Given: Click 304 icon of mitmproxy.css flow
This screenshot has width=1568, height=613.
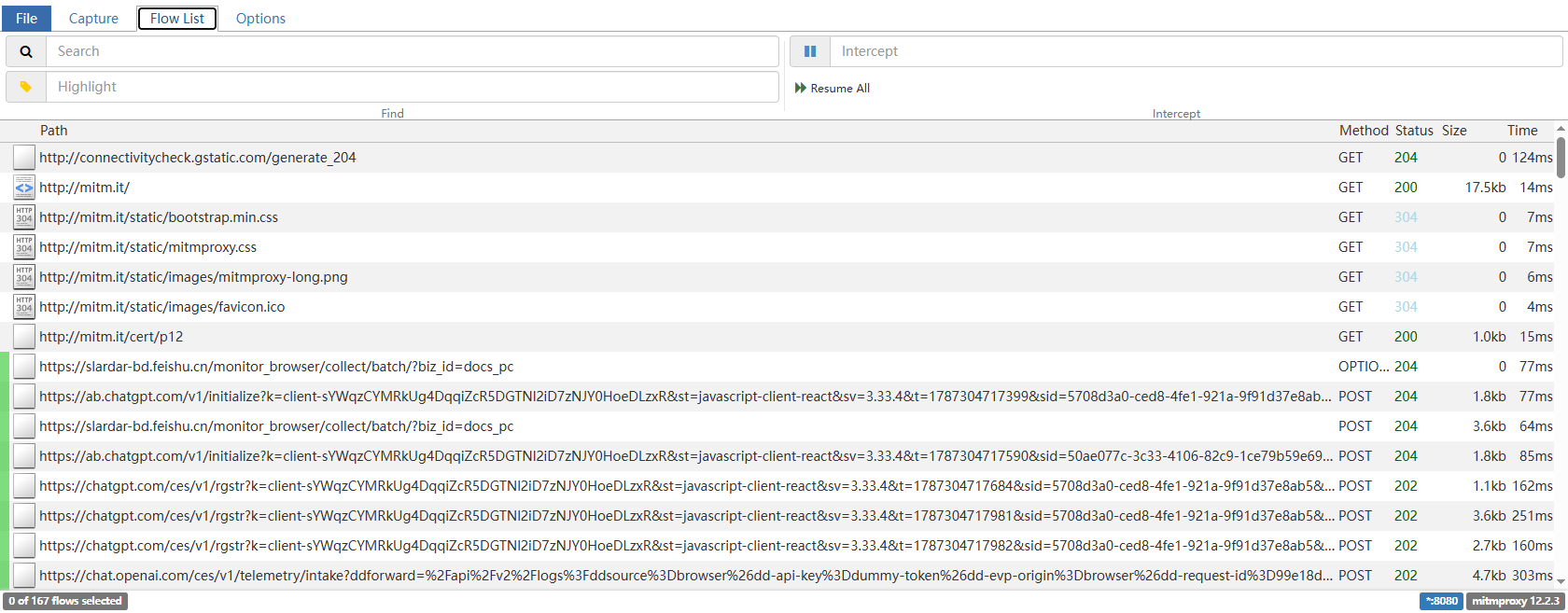Looking at the screenshot, I should [x=24, y=247].
